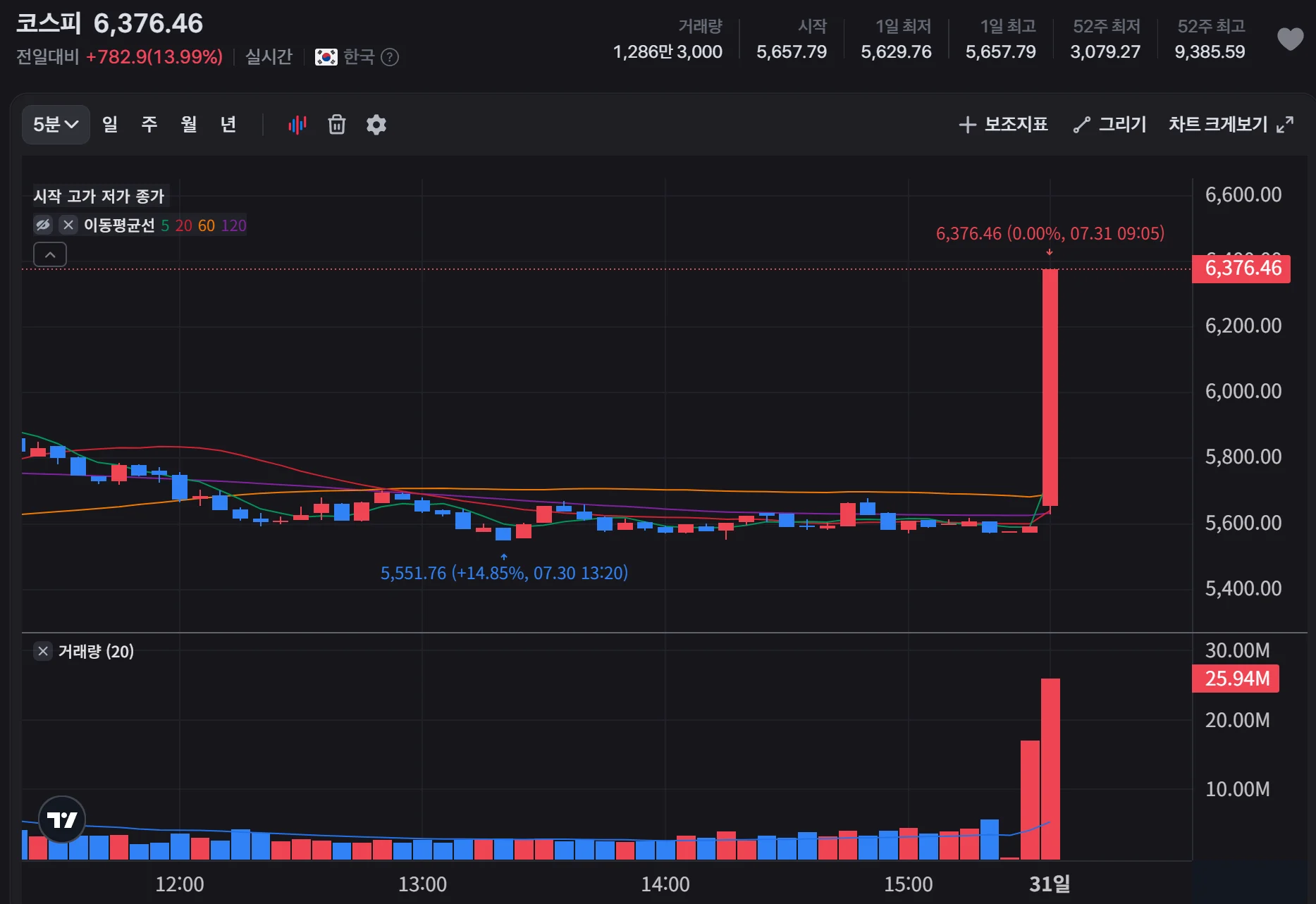
Task: Switch to the 월 monthly tab
Action: coord(189,125)
